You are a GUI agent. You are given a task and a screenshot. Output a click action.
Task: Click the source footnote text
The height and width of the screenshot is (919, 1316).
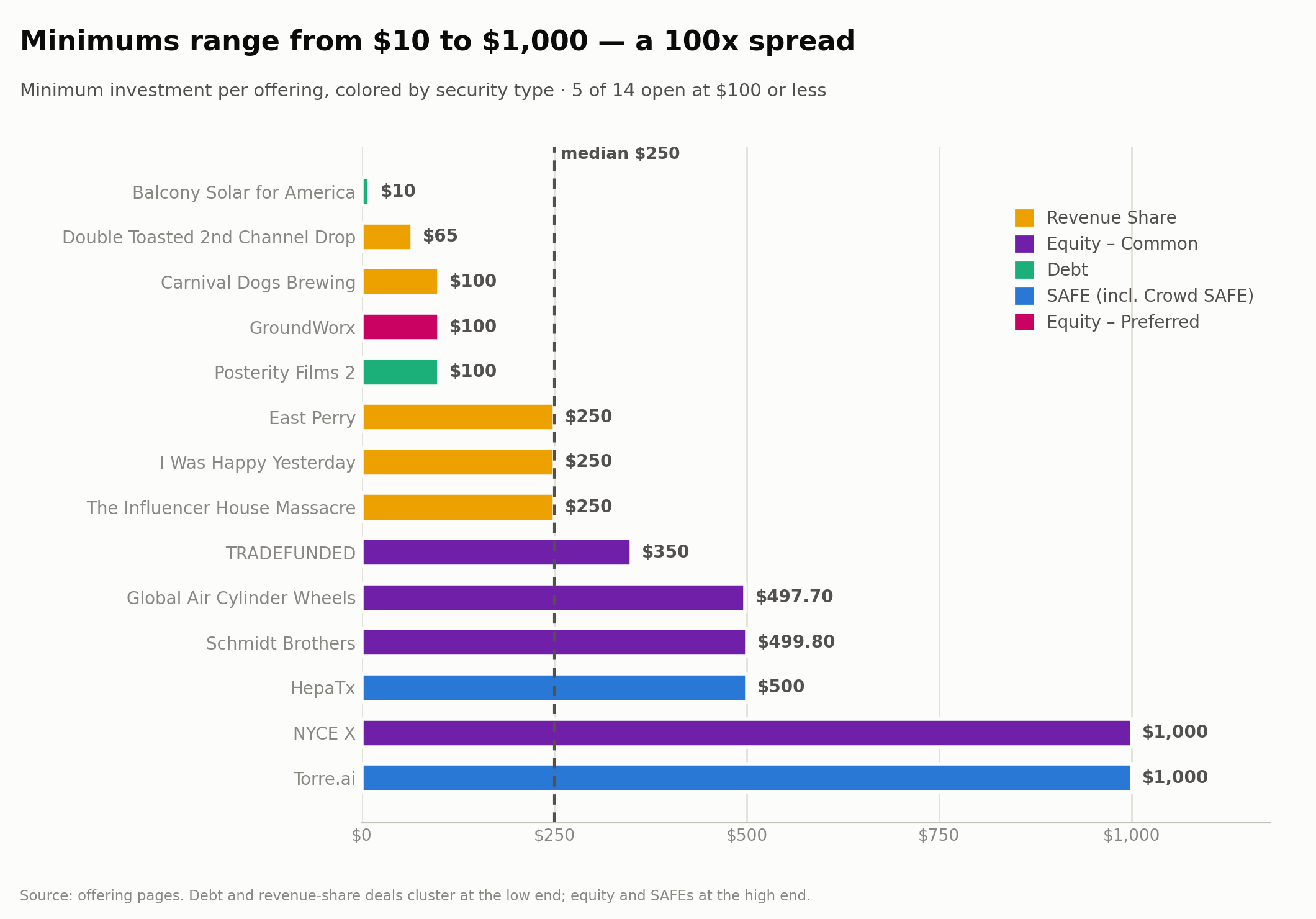(415, 896)
